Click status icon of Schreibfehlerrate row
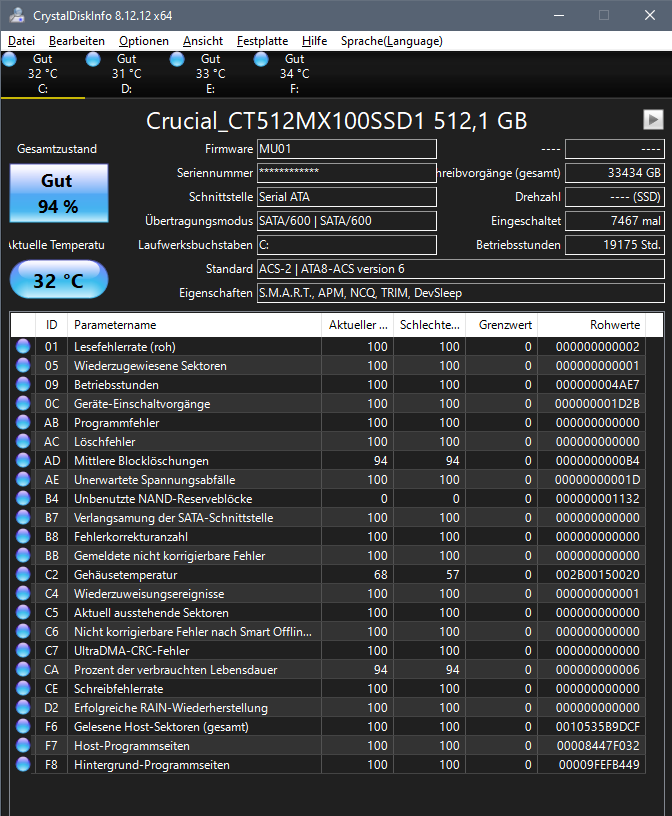The height and width of the screenshot is (816, 672). (23, 688)
